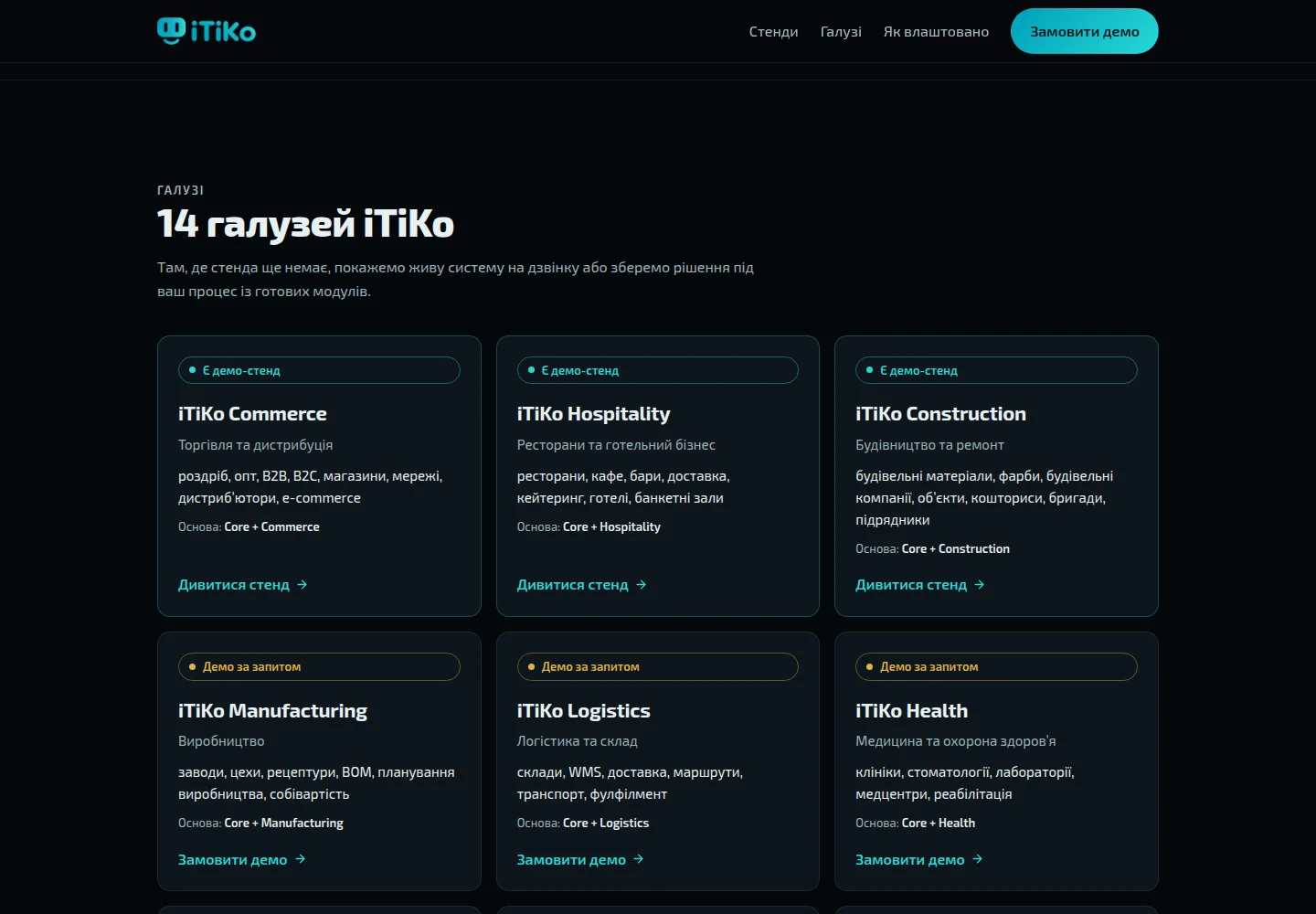Go to the Галузі navigation item

[841, 32]
